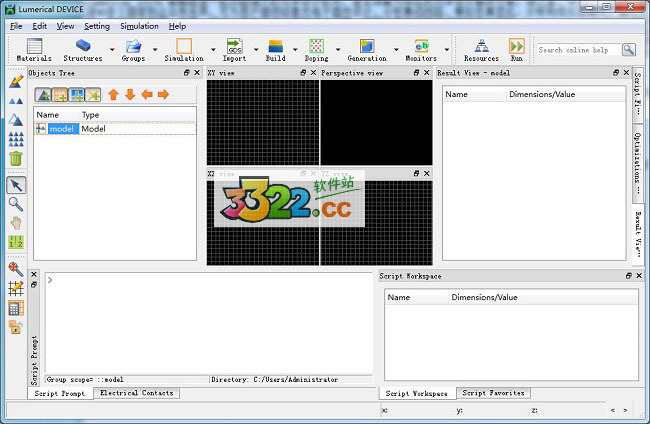Click the triangle shape tool in left sidebar
The height and width of the screenshot is (424, 650).
16,120
